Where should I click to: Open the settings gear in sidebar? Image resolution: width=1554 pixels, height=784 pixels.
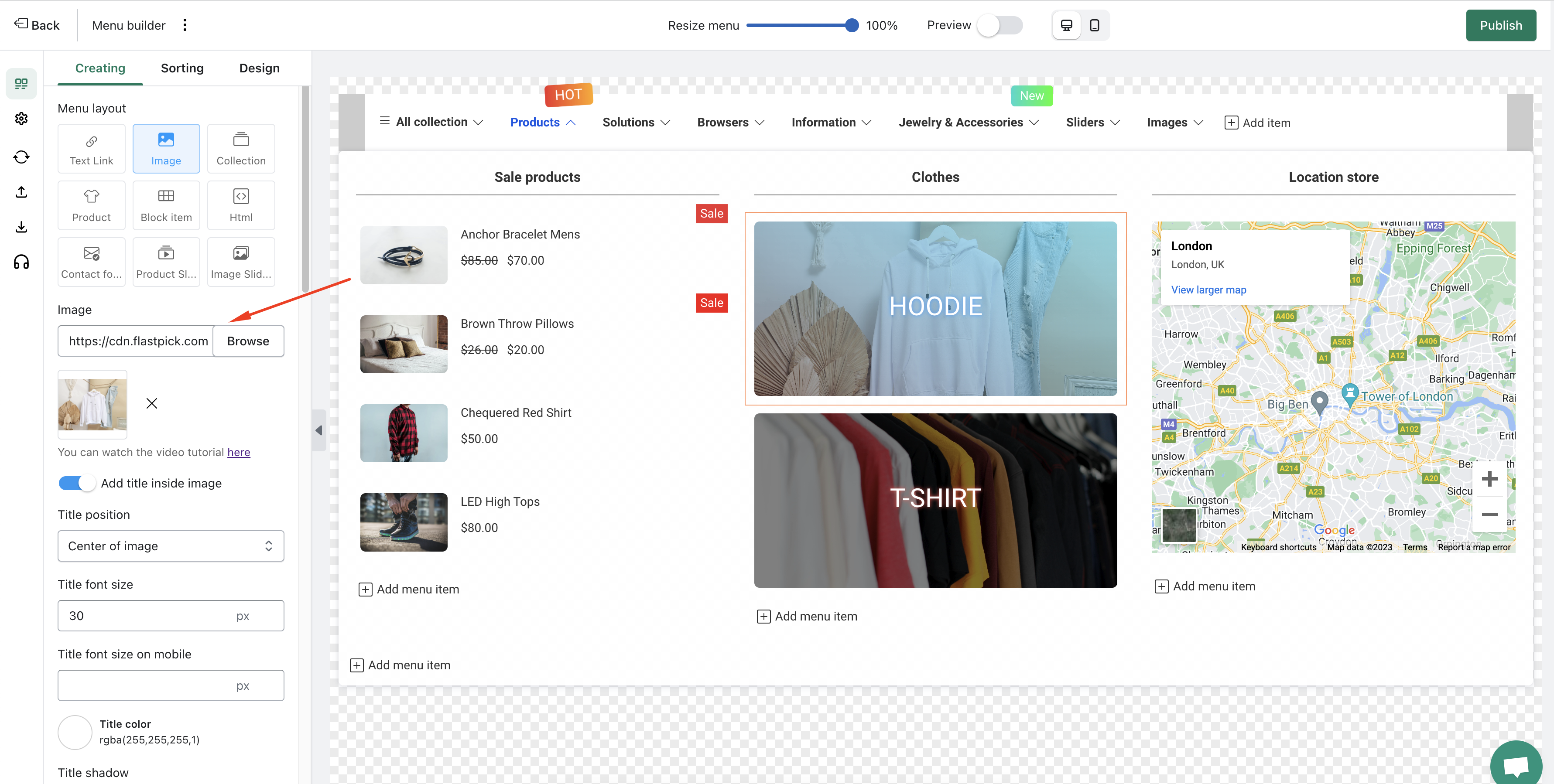pyautogui.click(x=21, y=119)
